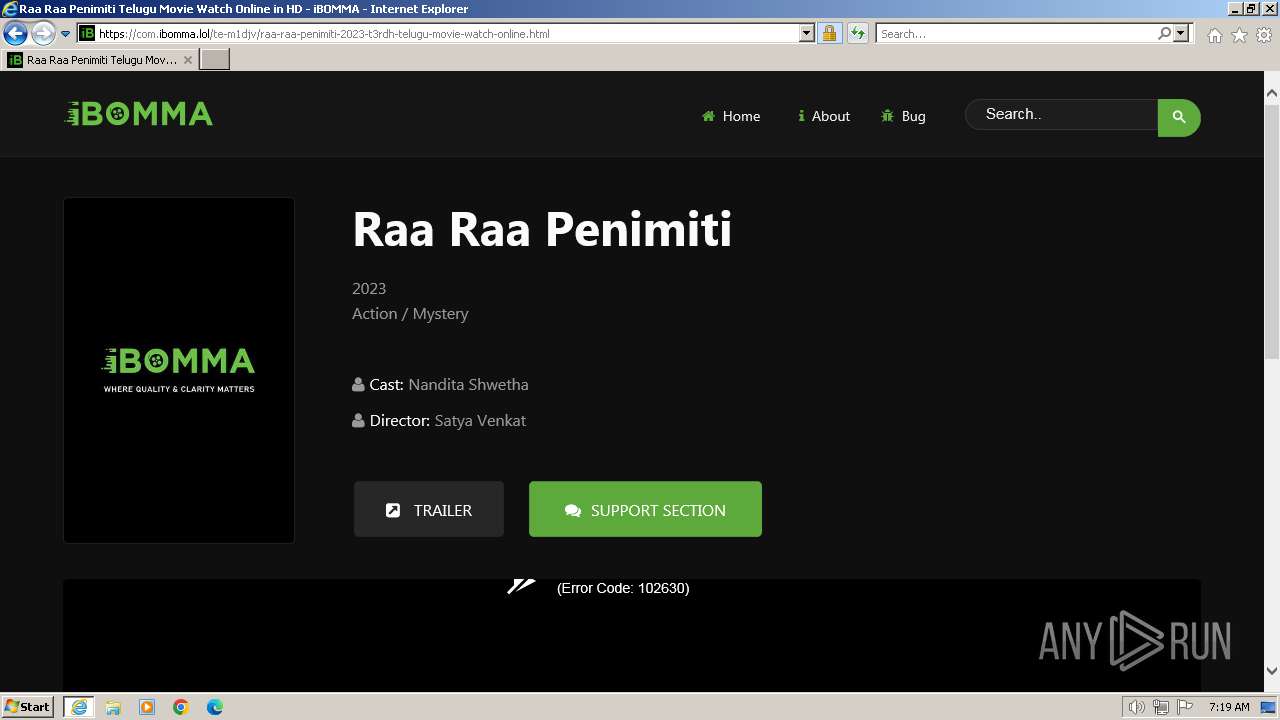Click the browser Forward arrow button

coord(43,33)
